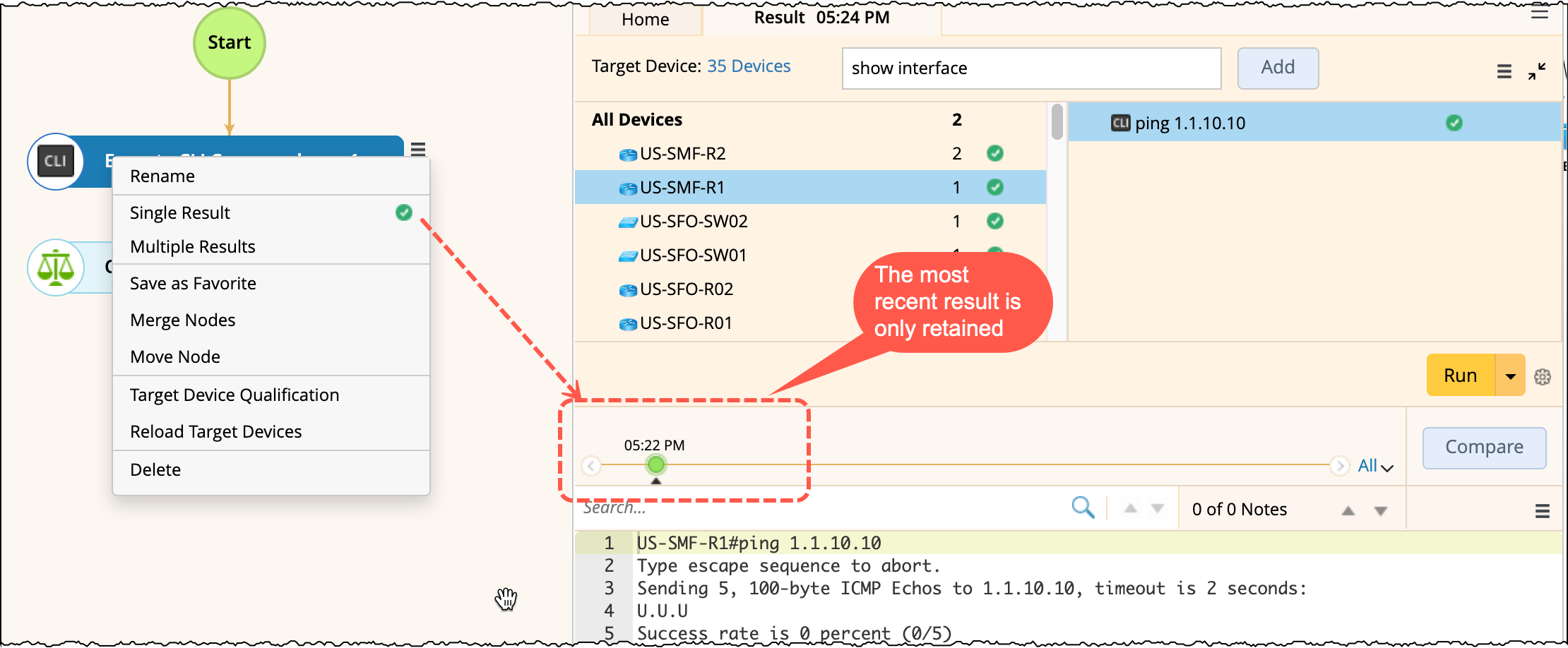
Task: Open the CLI node hamburger menu
Action: click(418, 149)
